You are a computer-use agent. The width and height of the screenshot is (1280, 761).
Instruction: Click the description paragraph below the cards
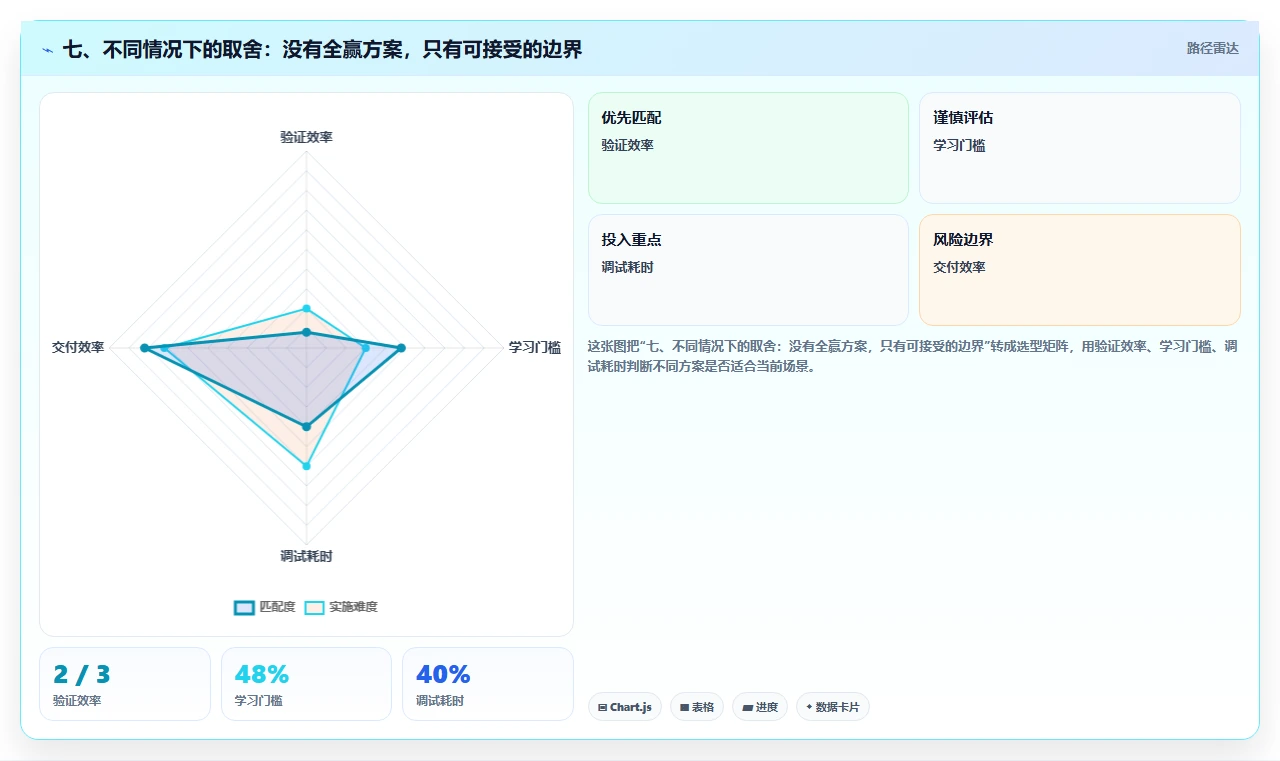913,356
